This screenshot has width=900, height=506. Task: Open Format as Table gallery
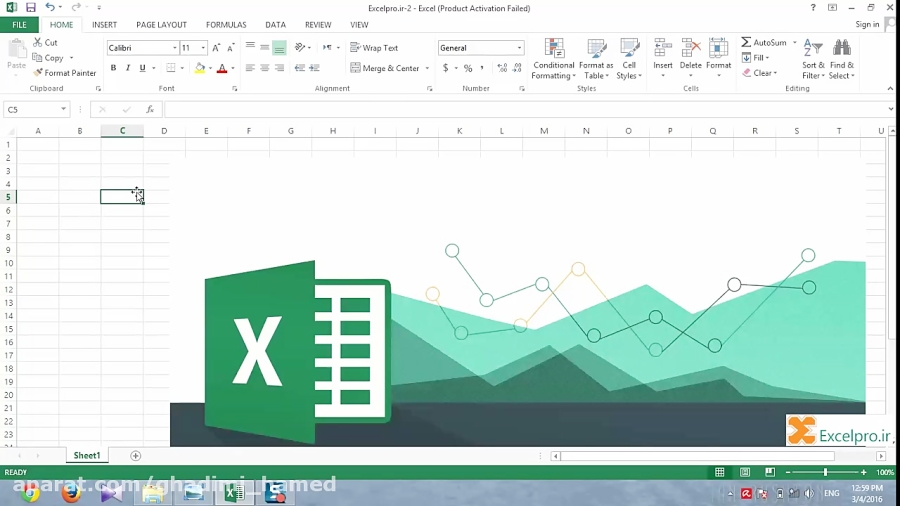(x=596, y=59)
